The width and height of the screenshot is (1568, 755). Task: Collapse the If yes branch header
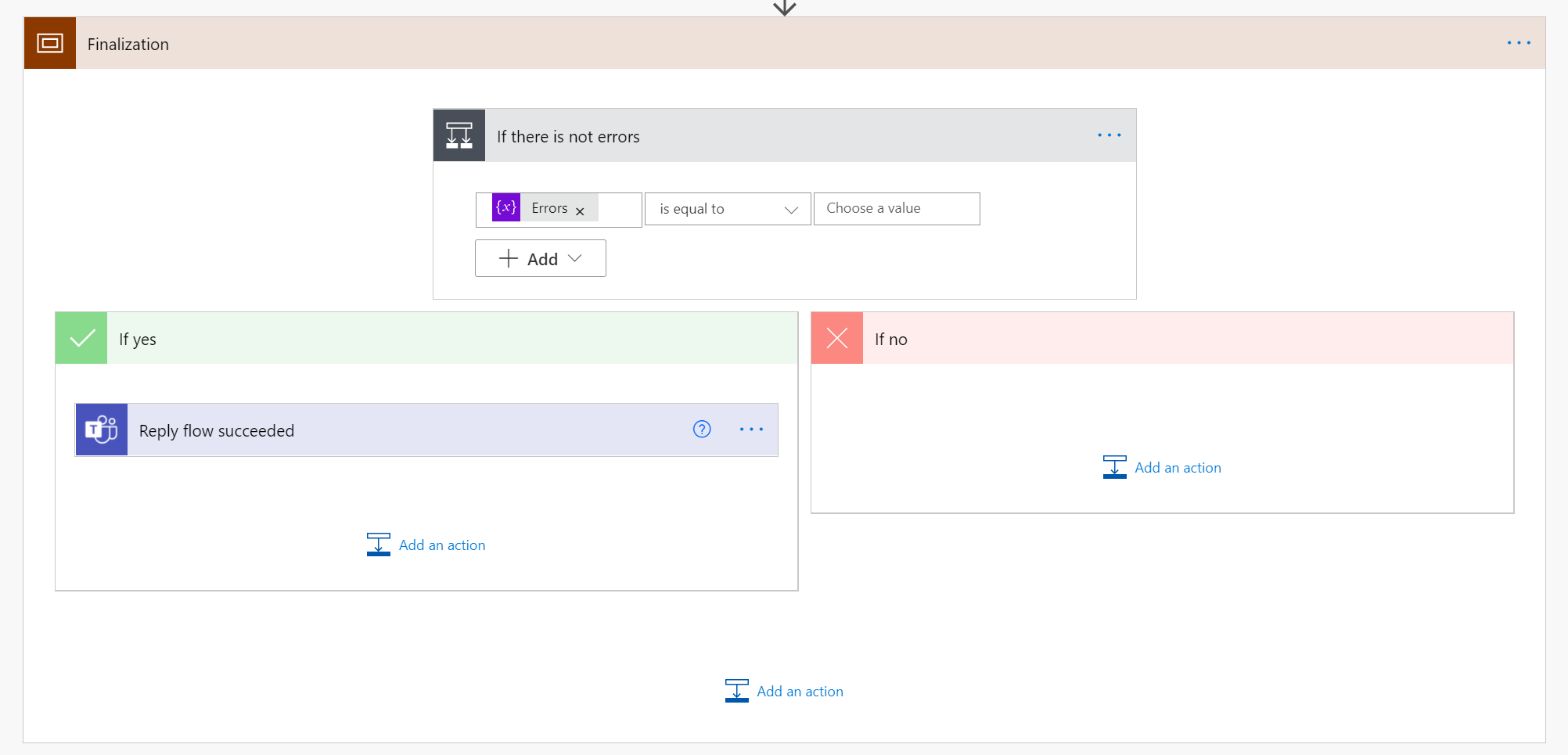[451, 338]
